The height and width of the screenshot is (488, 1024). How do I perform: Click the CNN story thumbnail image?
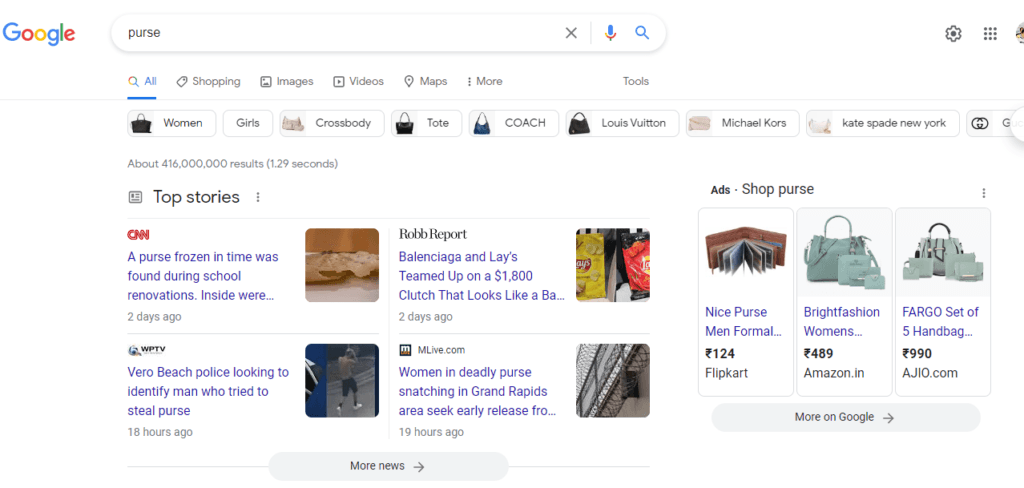pyautogui.click(x=342, y=265)
